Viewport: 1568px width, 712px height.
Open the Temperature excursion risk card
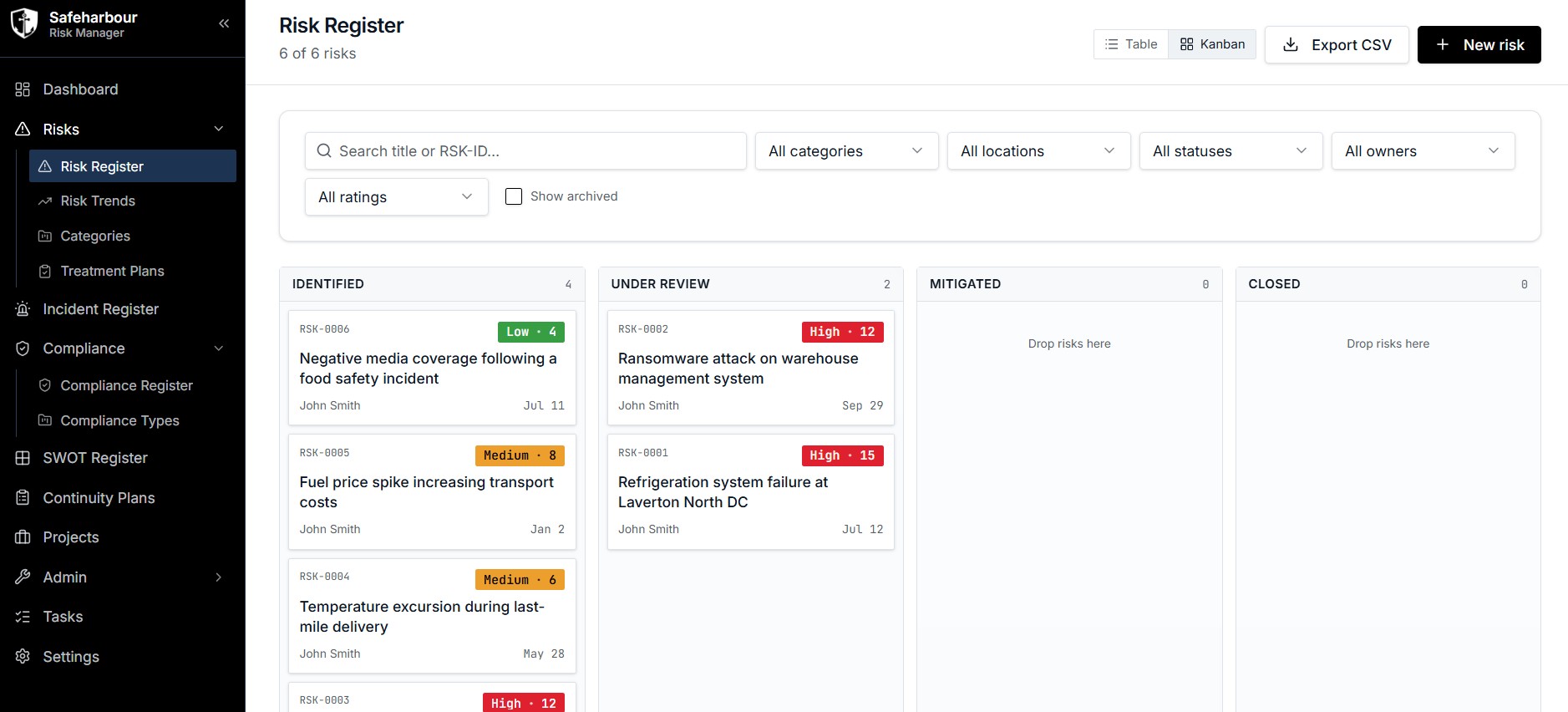coord(432,616)
